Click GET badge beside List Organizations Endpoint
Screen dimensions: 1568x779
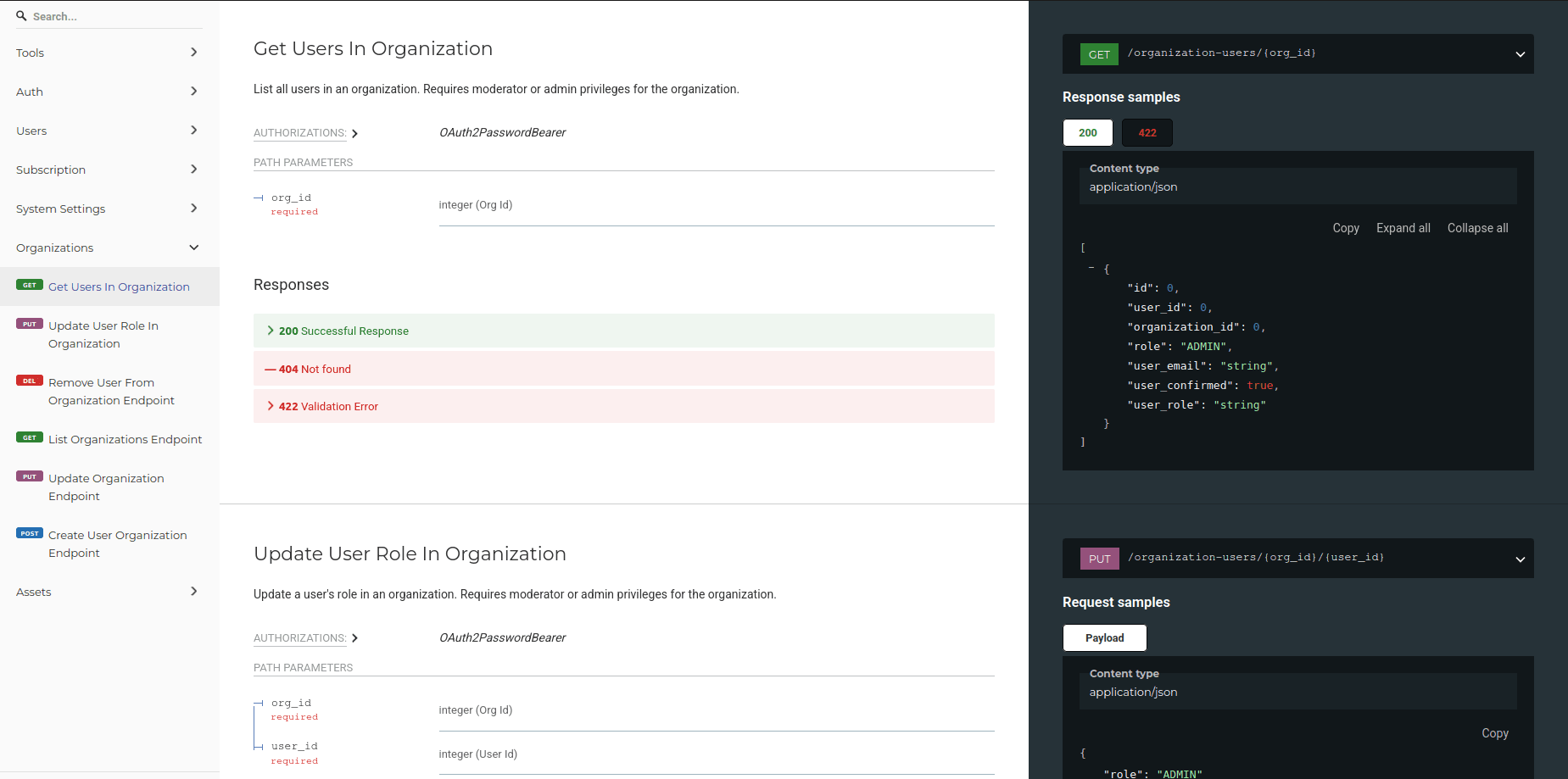(30, 438)
